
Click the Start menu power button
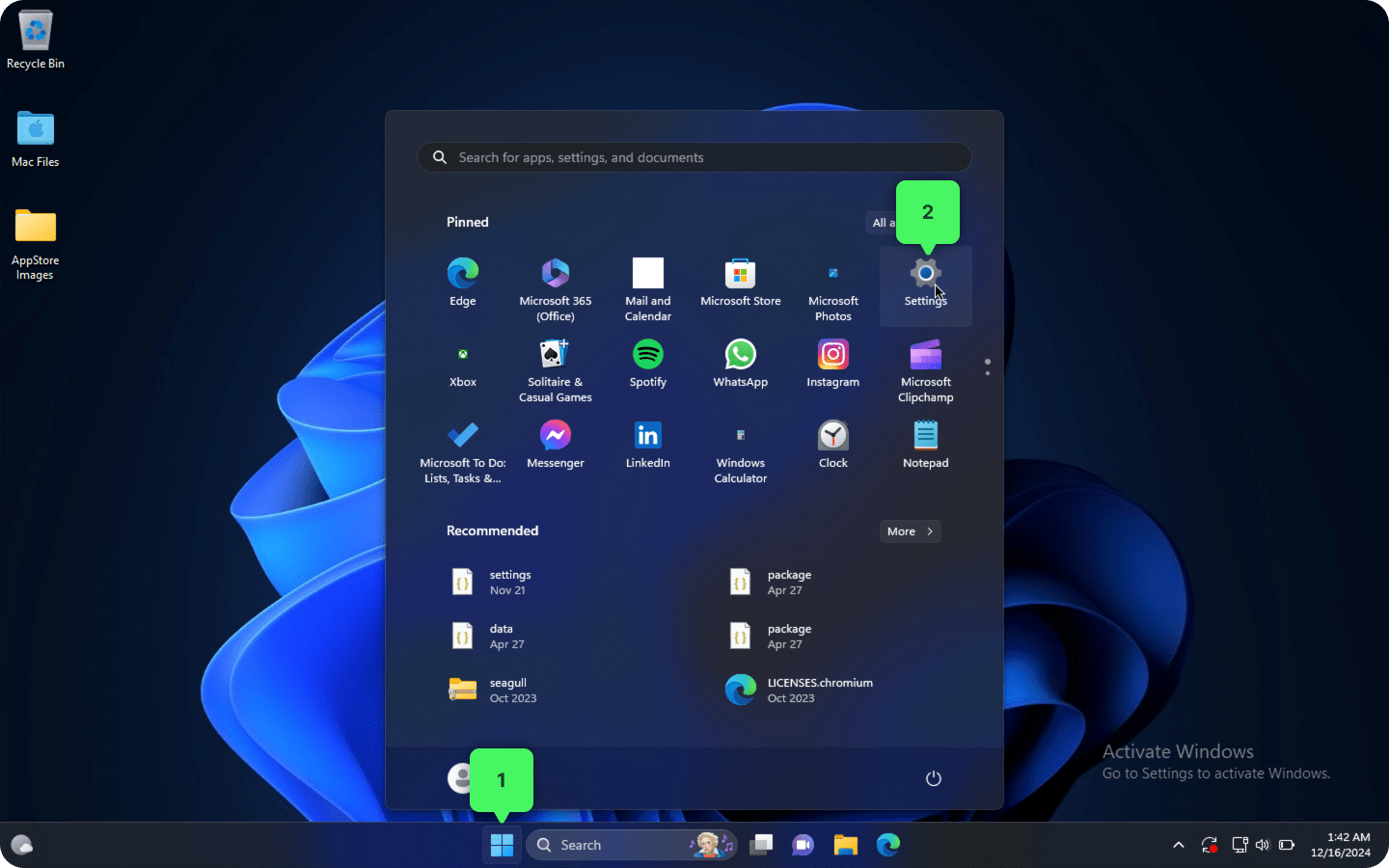point(934,778)
